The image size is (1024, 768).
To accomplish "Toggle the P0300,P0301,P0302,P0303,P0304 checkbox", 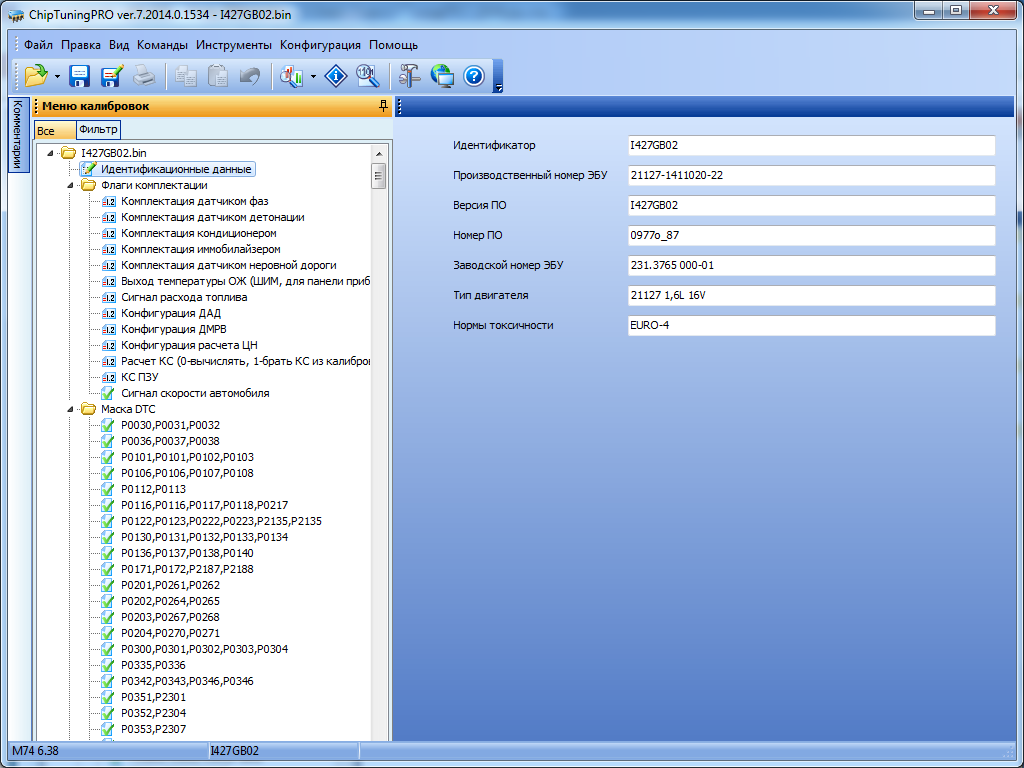I will point(108,649).
